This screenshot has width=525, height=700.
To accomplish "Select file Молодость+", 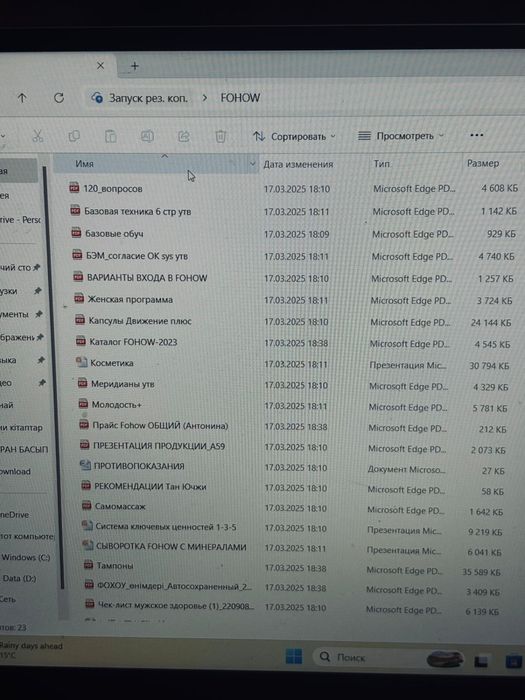I will (x=117, y=404).
